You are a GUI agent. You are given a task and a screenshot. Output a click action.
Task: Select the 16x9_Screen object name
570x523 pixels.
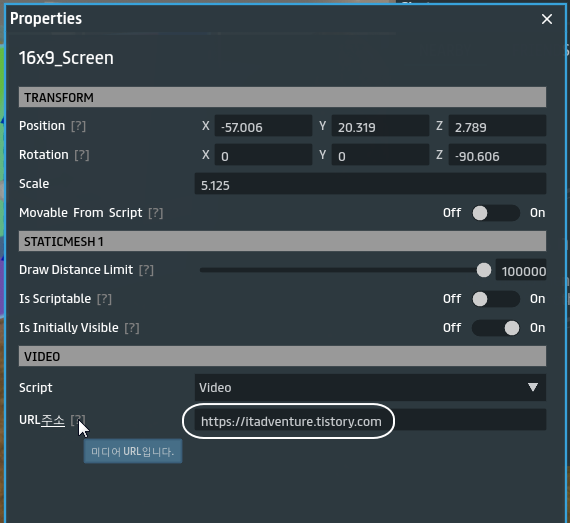point(66,58)
